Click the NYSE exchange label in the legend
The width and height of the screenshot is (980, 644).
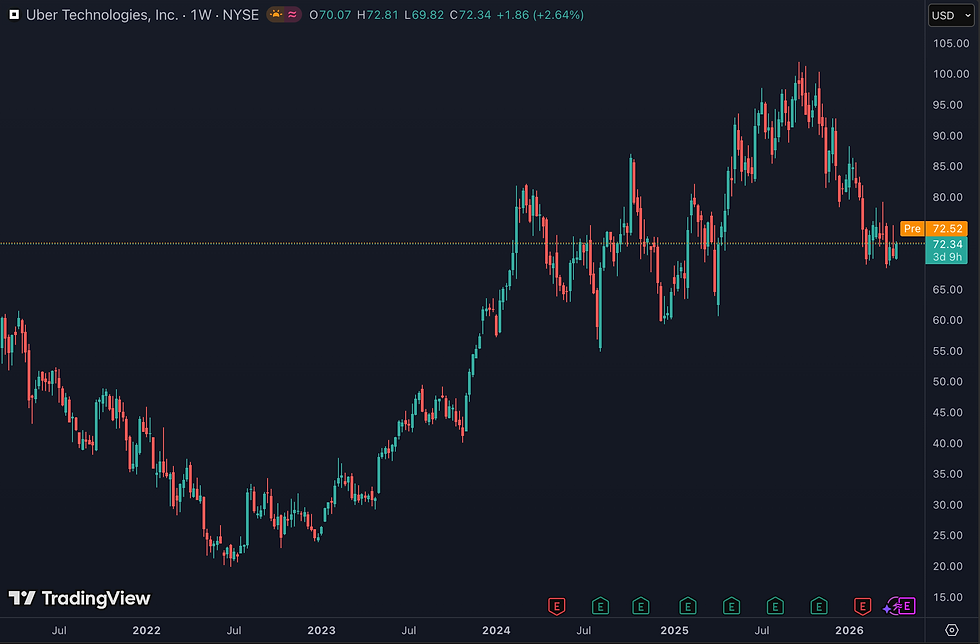(241, 14)
